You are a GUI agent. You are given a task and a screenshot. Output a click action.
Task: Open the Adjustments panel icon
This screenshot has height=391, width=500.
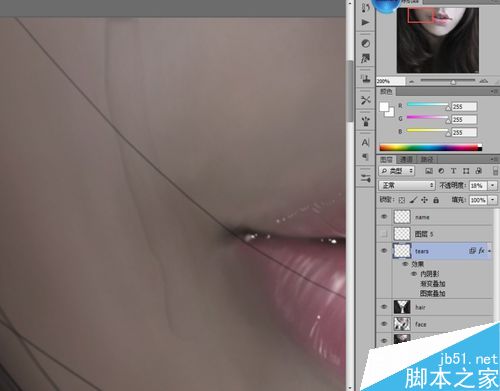click(x=366, y=43)
